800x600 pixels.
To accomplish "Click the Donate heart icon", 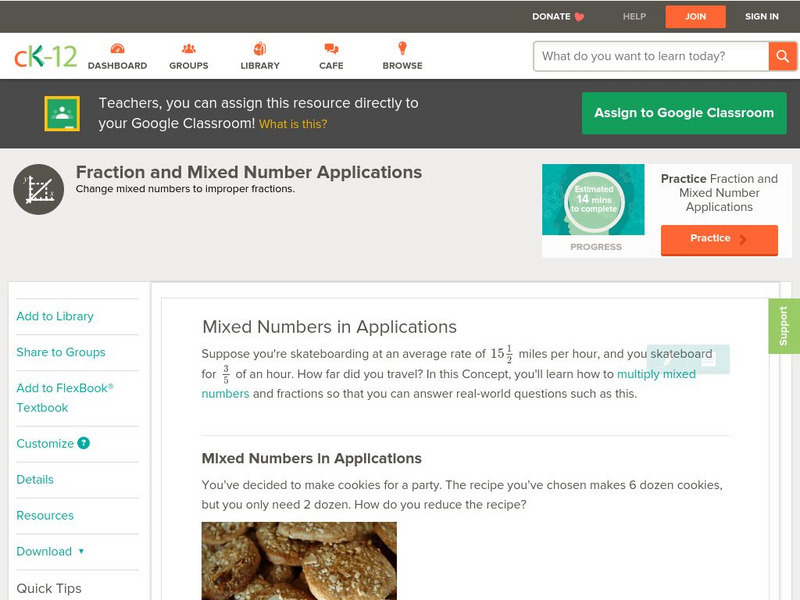I will coord(579,17).
